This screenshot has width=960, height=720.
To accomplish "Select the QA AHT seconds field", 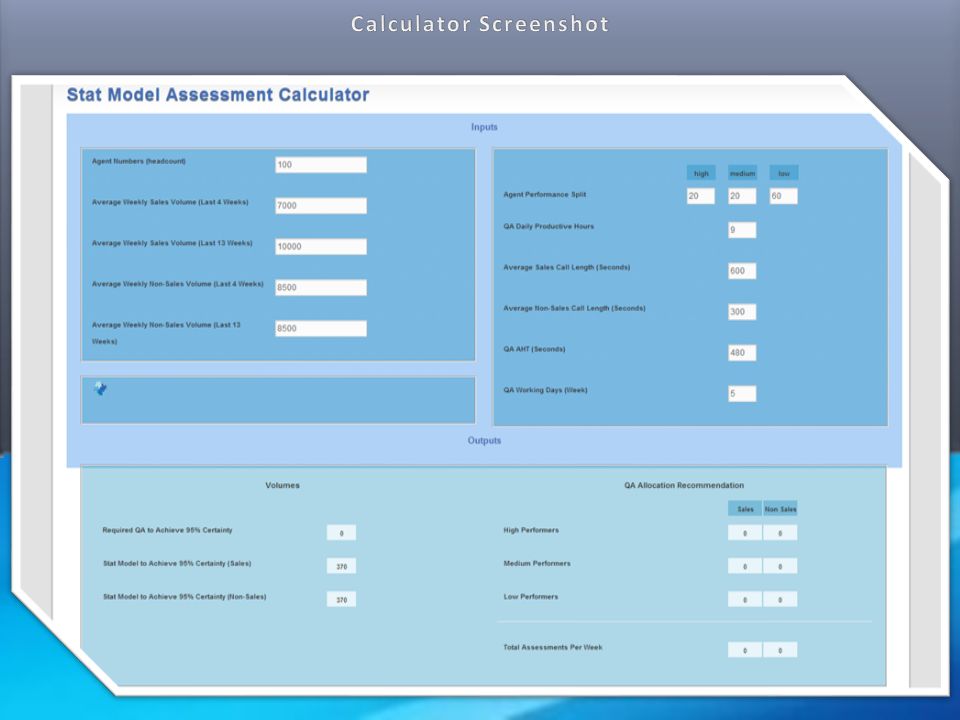I will coord(742,353).
